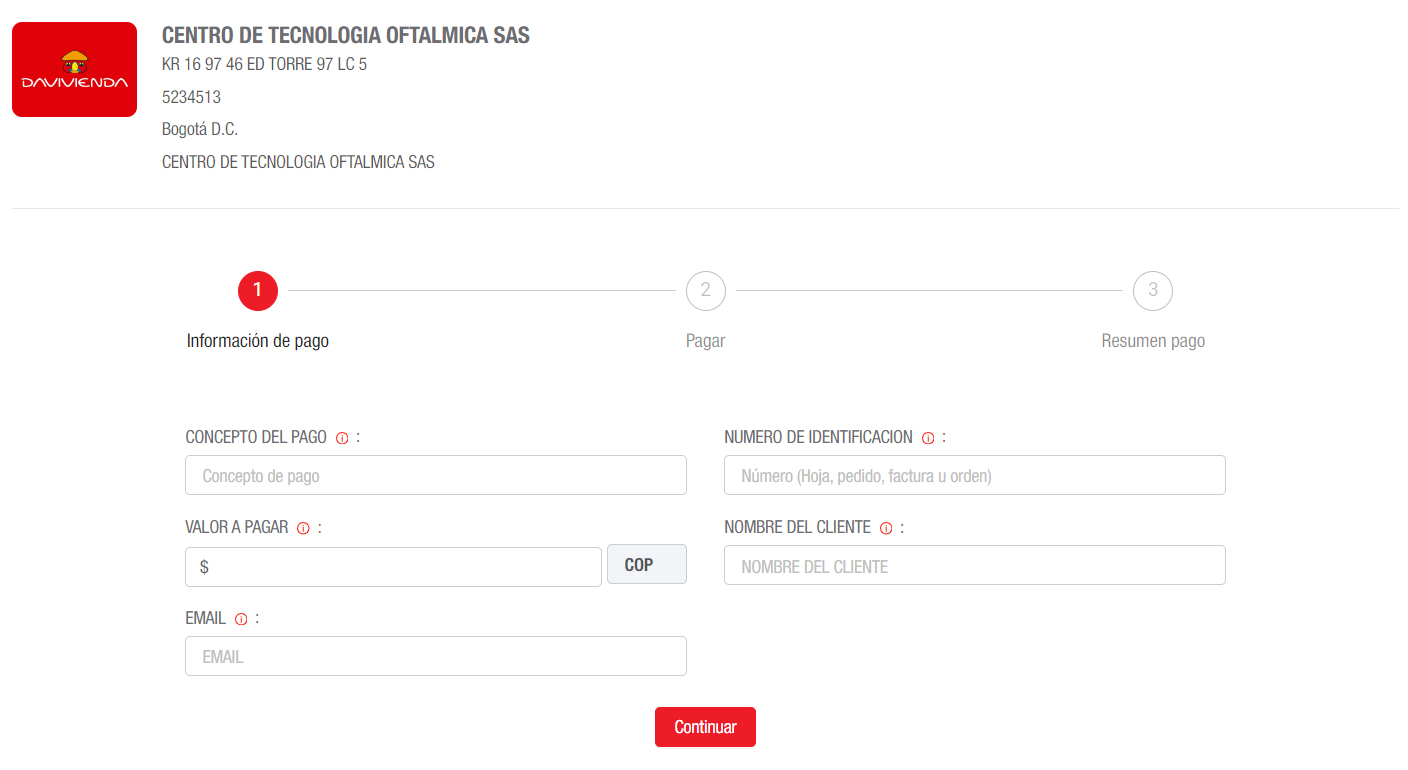Focus the Número de identificación field
The width and height of the screenshot is (1408, 770).
pyautogui.click(x=975, y=475)
